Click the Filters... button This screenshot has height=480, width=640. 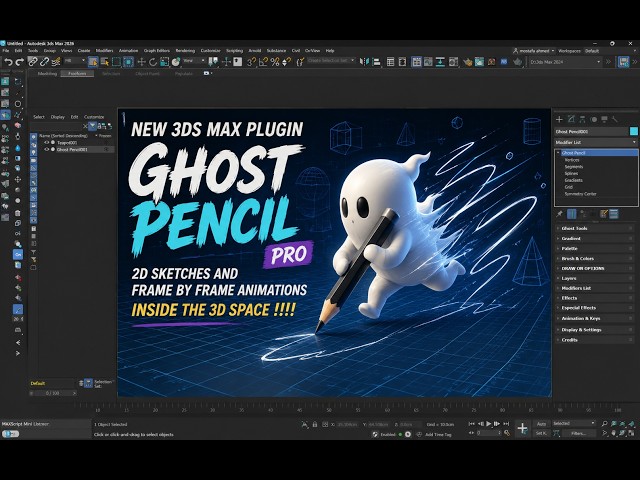pos(578,433)
